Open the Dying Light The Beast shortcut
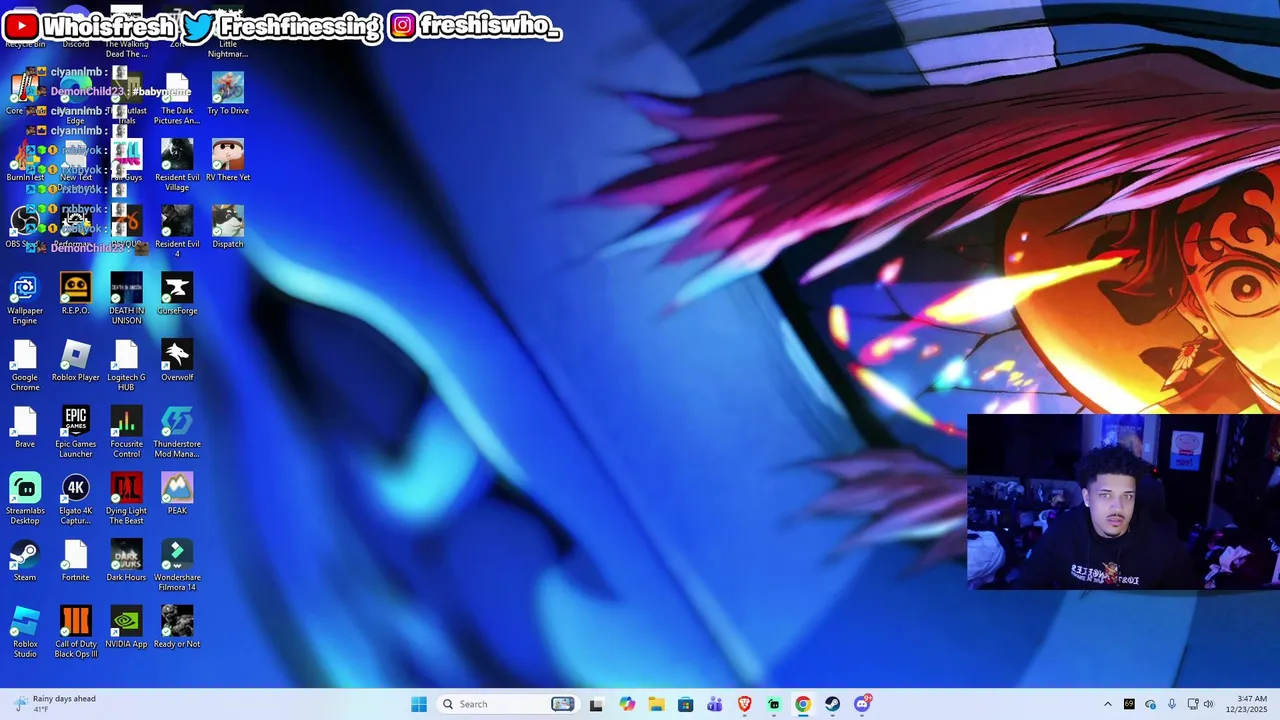Viewport: 1280px width, 720px height. tap(126, 499)
